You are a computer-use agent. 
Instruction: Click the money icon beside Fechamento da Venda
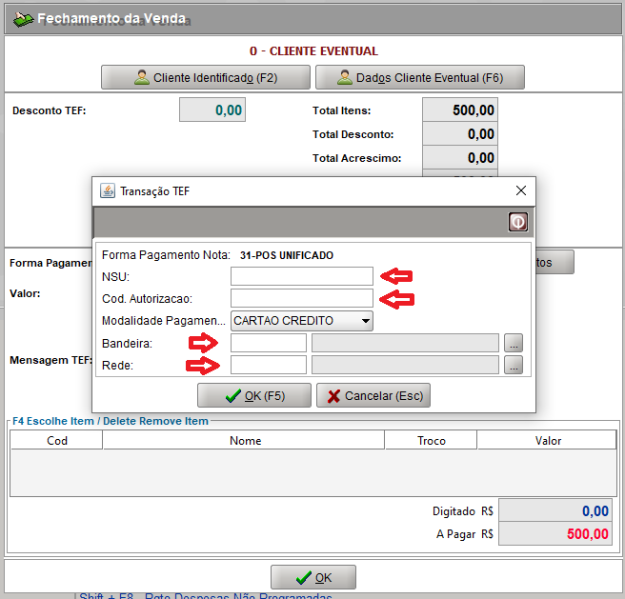click(21, 19)
